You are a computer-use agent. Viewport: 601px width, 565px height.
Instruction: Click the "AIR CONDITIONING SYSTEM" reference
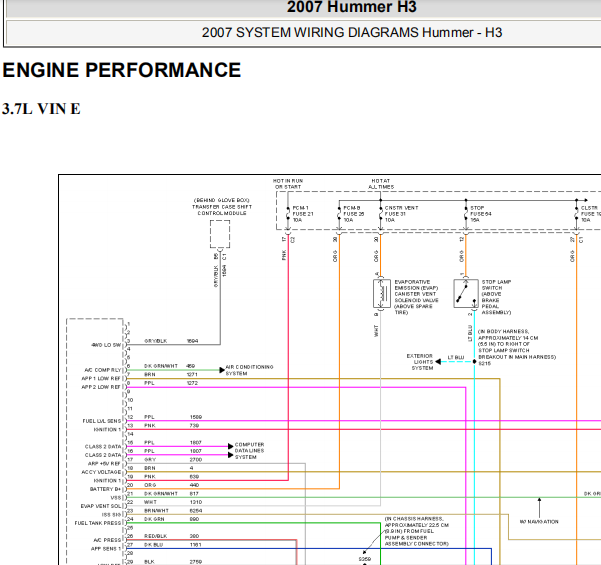pyautogui.click(x=249, y=370)
